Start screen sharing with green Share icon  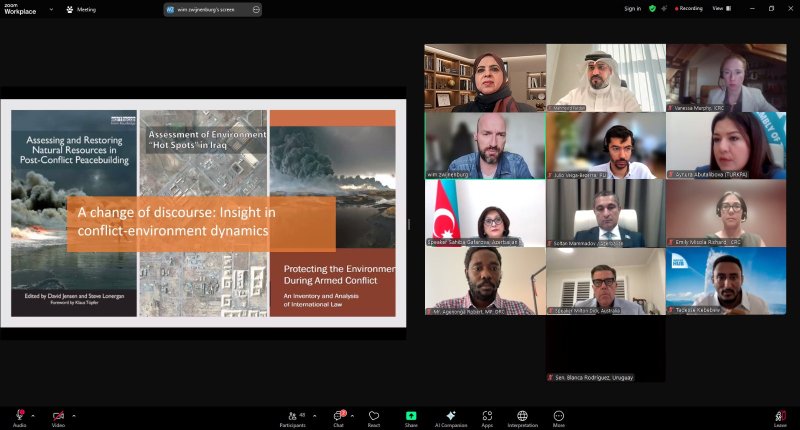click(x=411, y=416)
